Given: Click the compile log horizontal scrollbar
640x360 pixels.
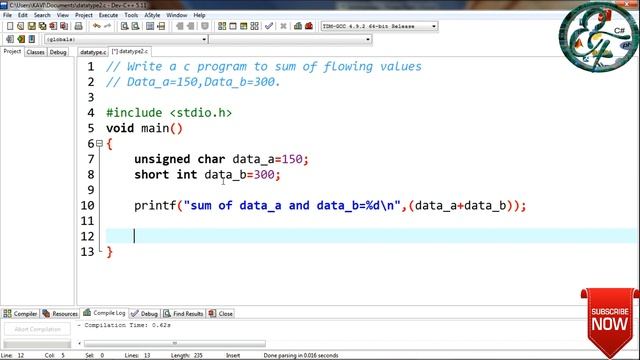Looking at the screenshot, I should (175, 343).
